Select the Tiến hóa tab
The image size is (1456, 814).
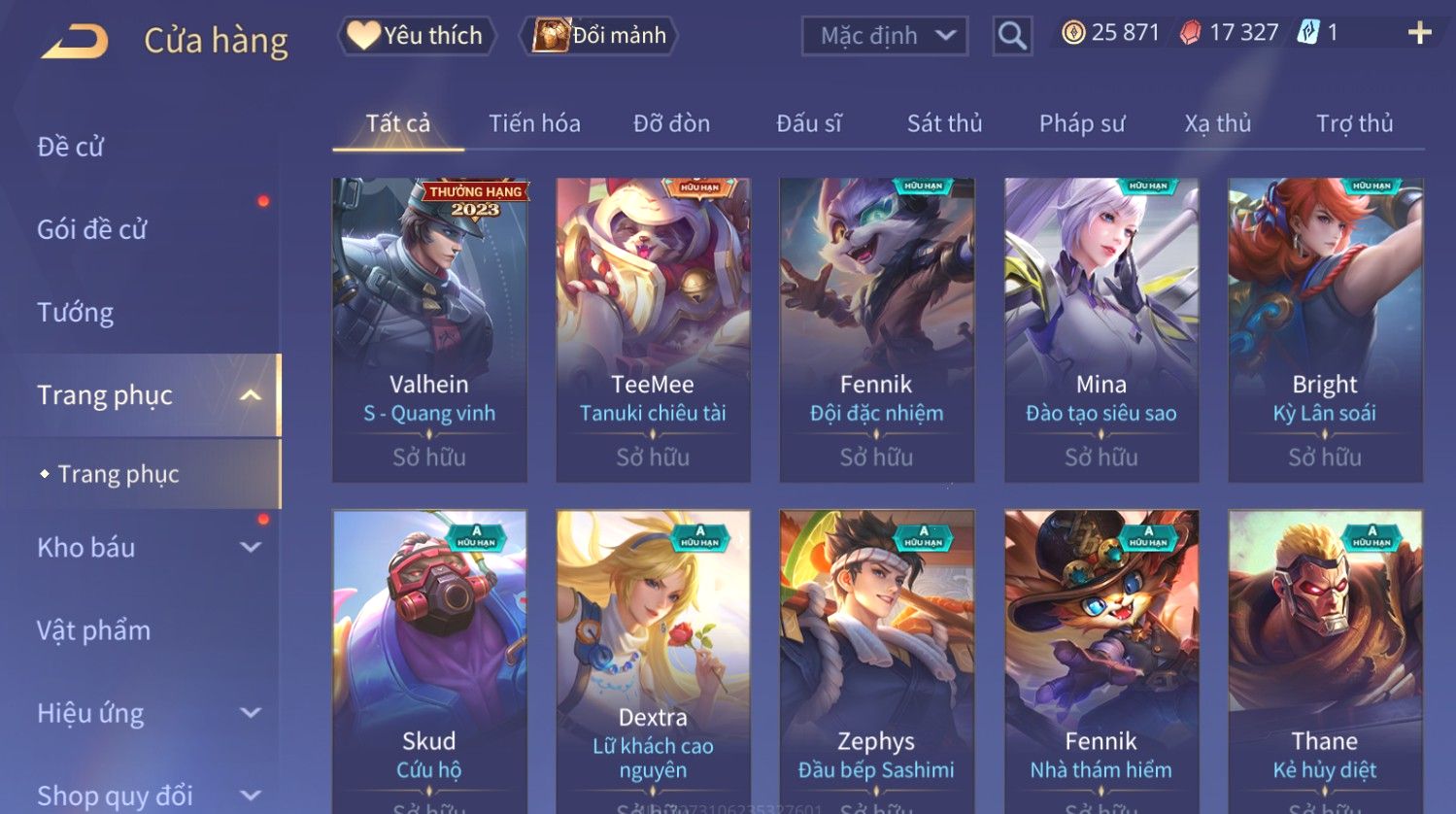coord(534,123)
